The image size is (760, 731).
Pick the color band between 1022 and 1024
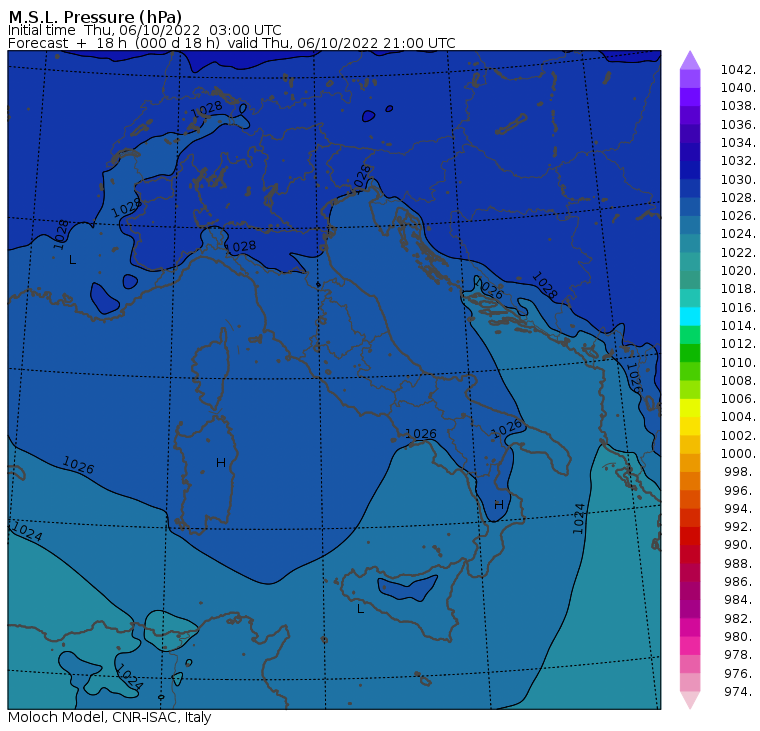click(x=690, y=243)
